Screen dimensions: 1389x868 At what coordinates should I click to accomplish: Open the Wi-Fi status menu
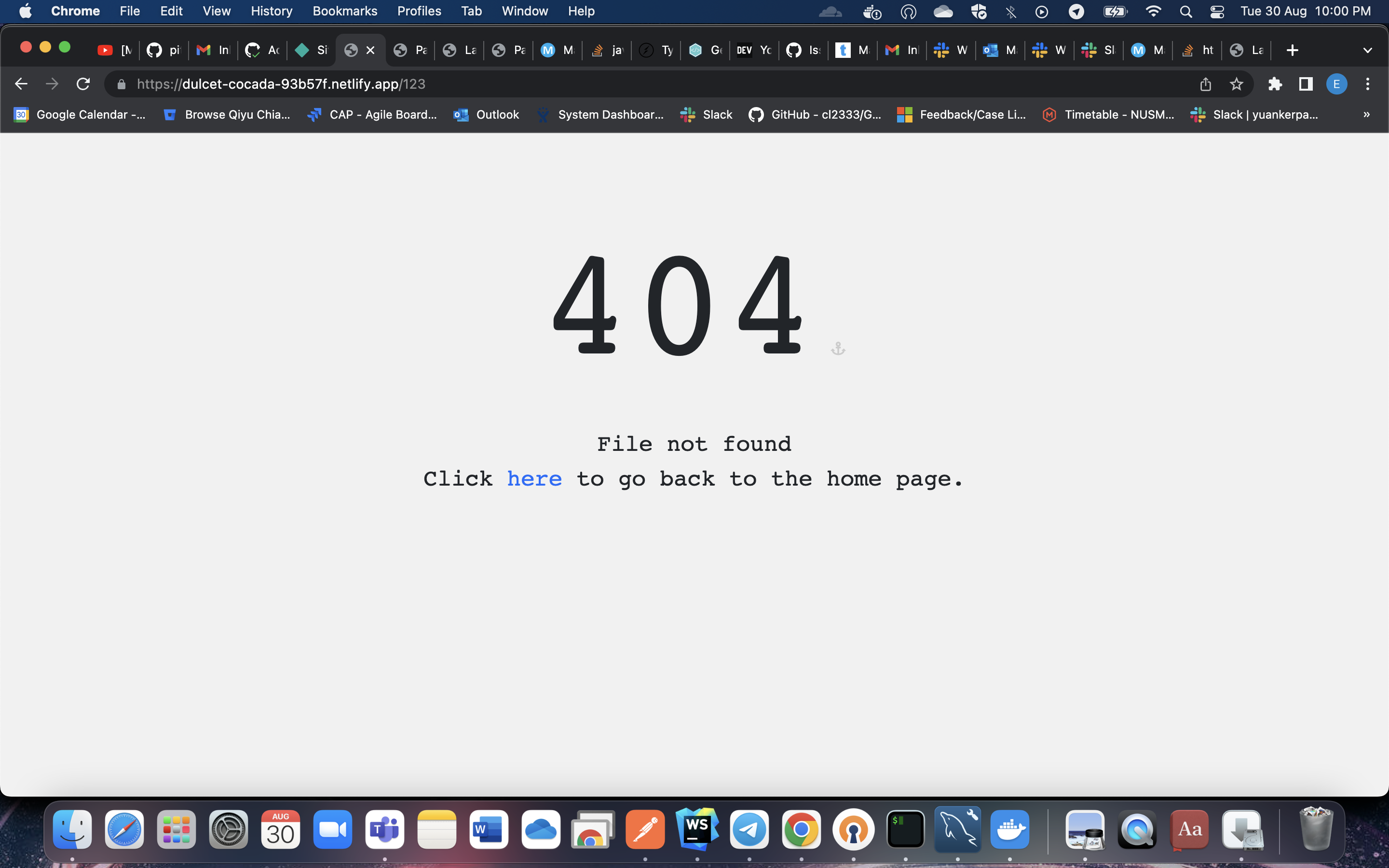[x=1153, y=12]
